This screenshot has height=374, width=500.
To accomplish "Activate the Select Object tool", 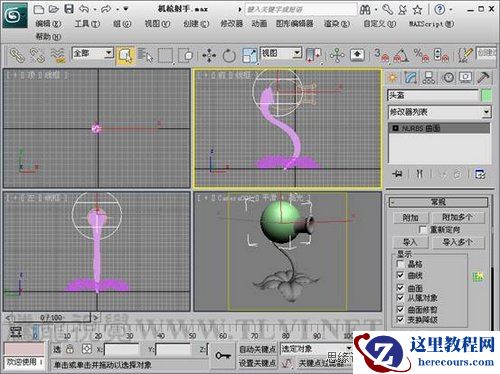I will tap(125, 55).
